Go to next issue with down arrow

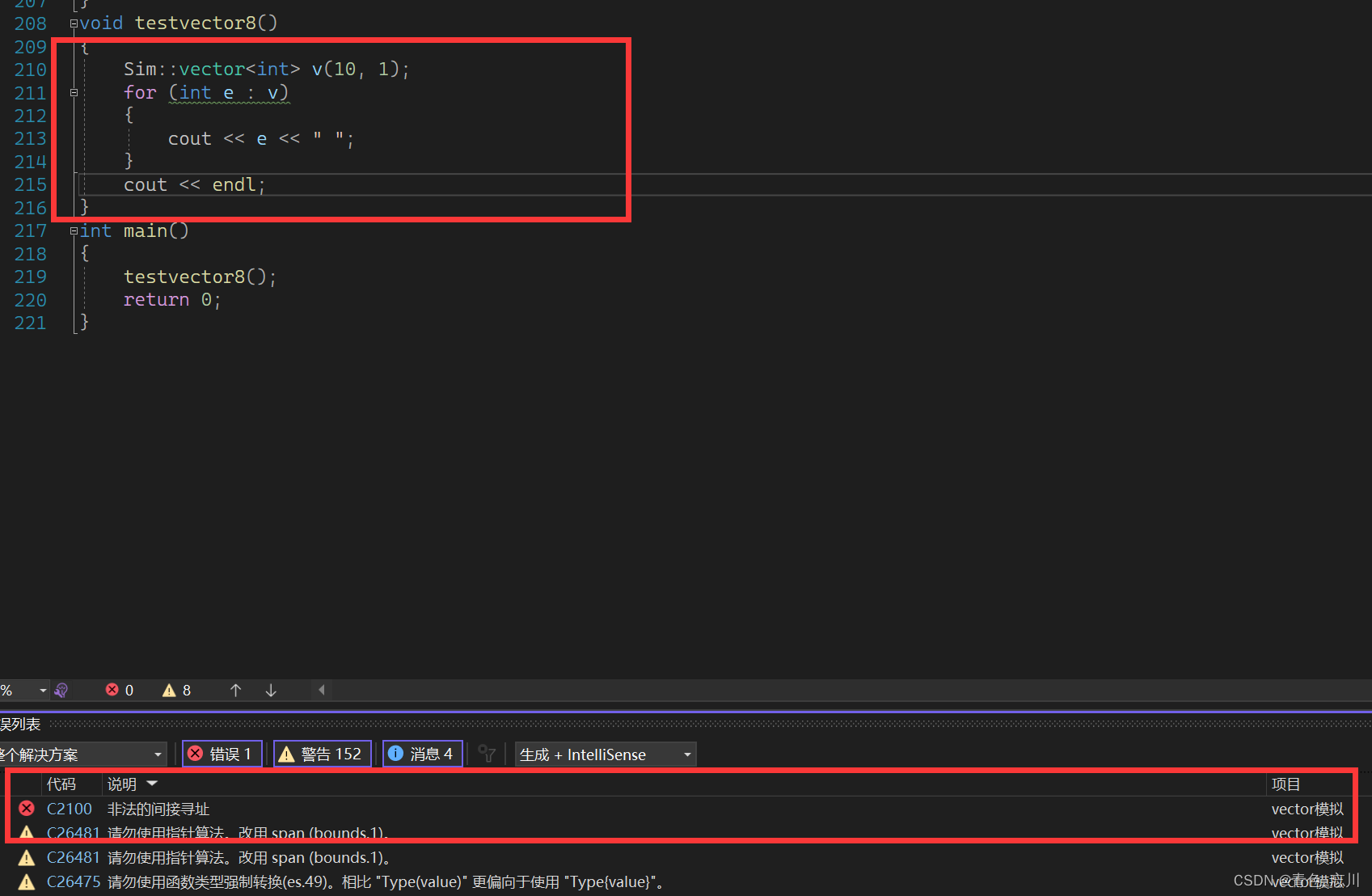271,690
